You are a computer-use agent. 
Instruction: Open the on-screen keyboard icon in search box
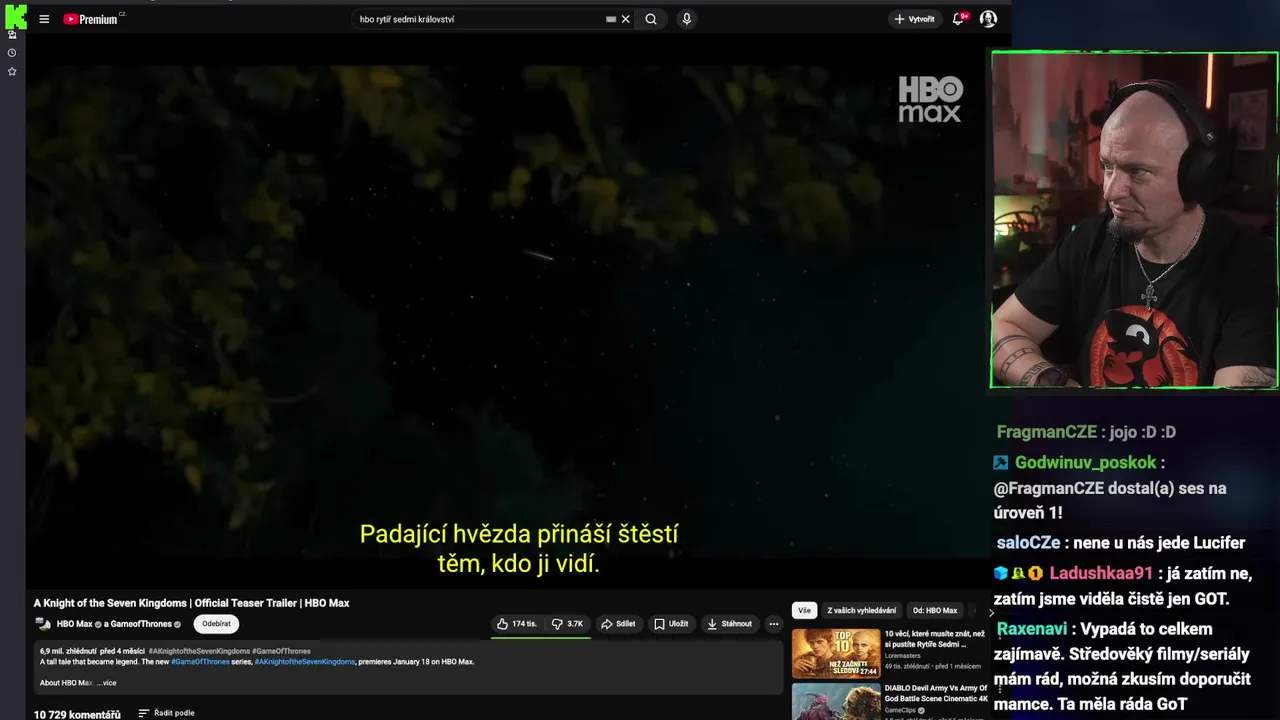[x=611, y=19]
